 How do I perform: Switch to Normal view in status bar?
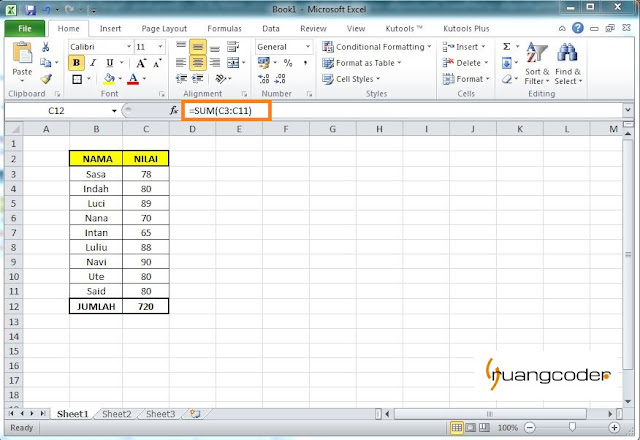[457, 427]
